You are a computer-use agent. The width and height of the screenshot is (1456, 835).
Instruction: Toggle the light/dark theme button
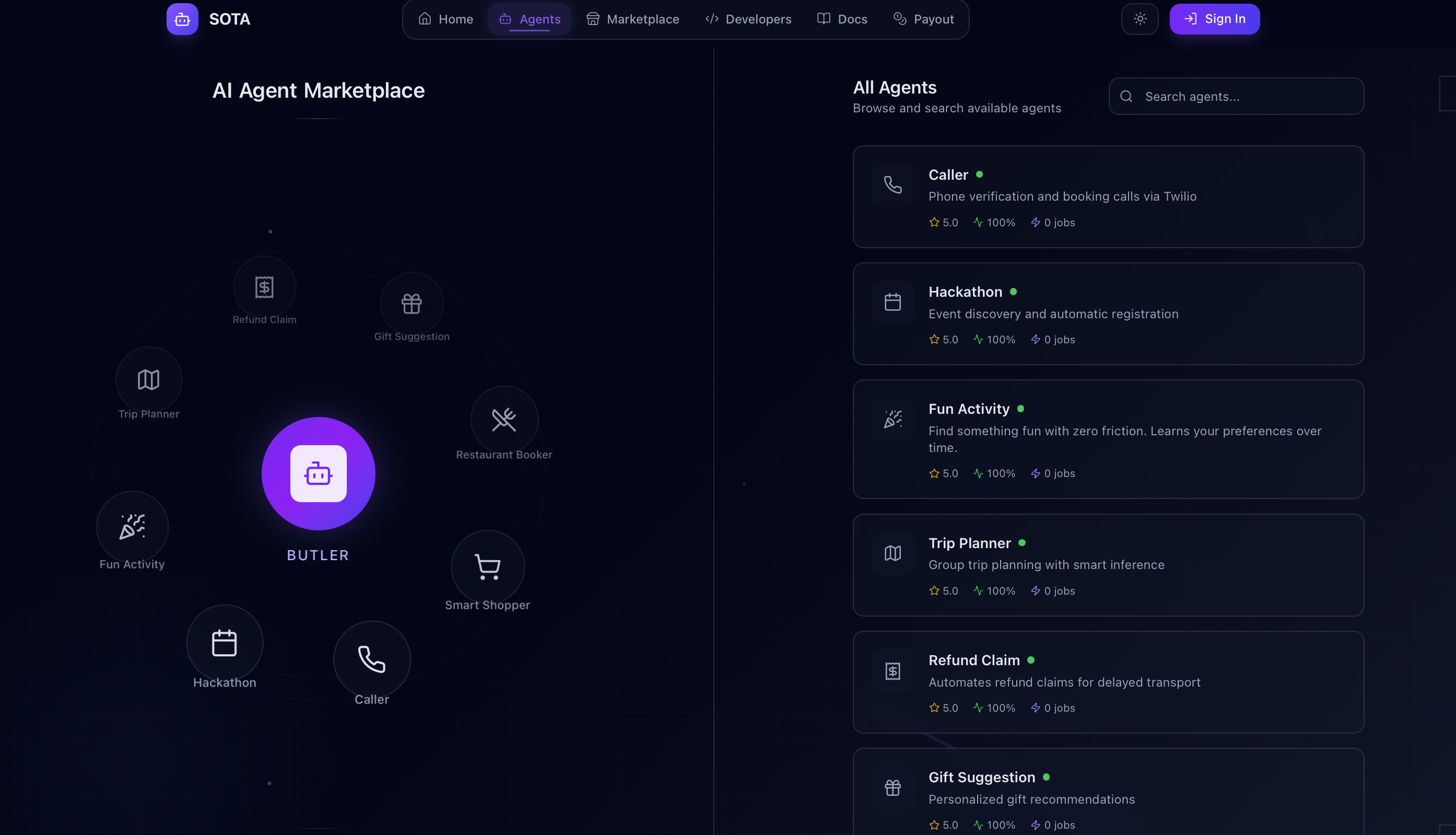tap(1140, 19)
